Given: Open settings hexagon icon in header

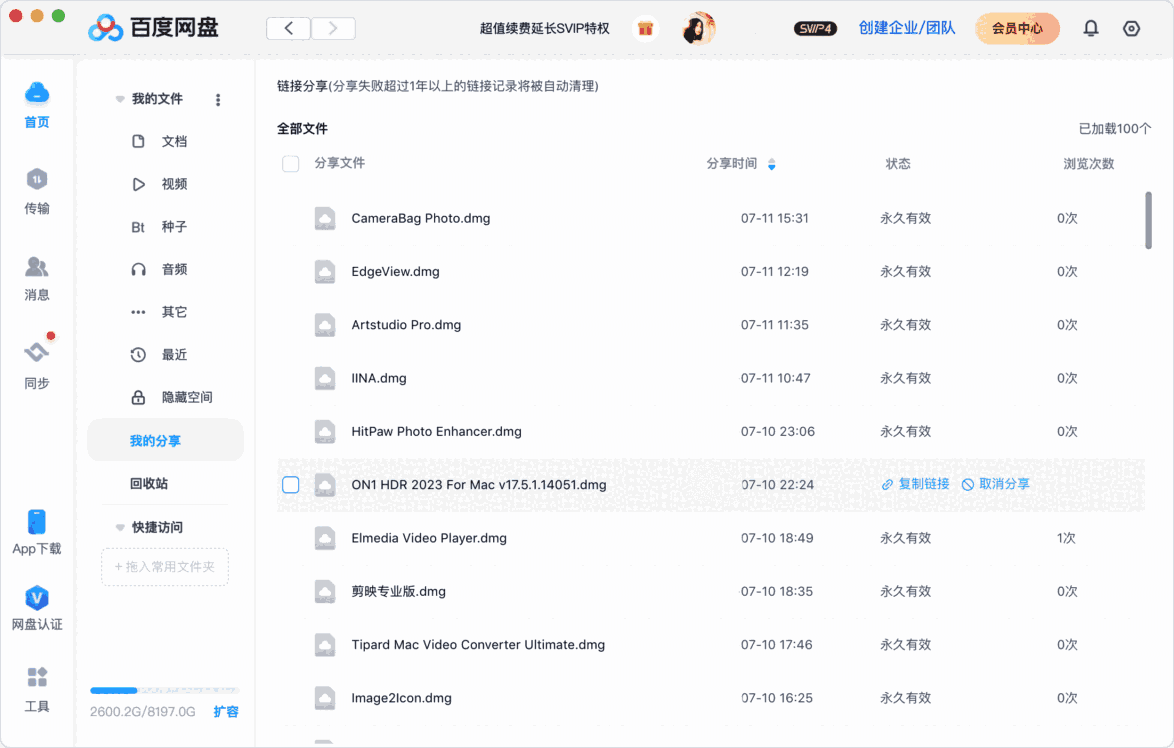Looking at the screenshot, I should point(1131,28).
